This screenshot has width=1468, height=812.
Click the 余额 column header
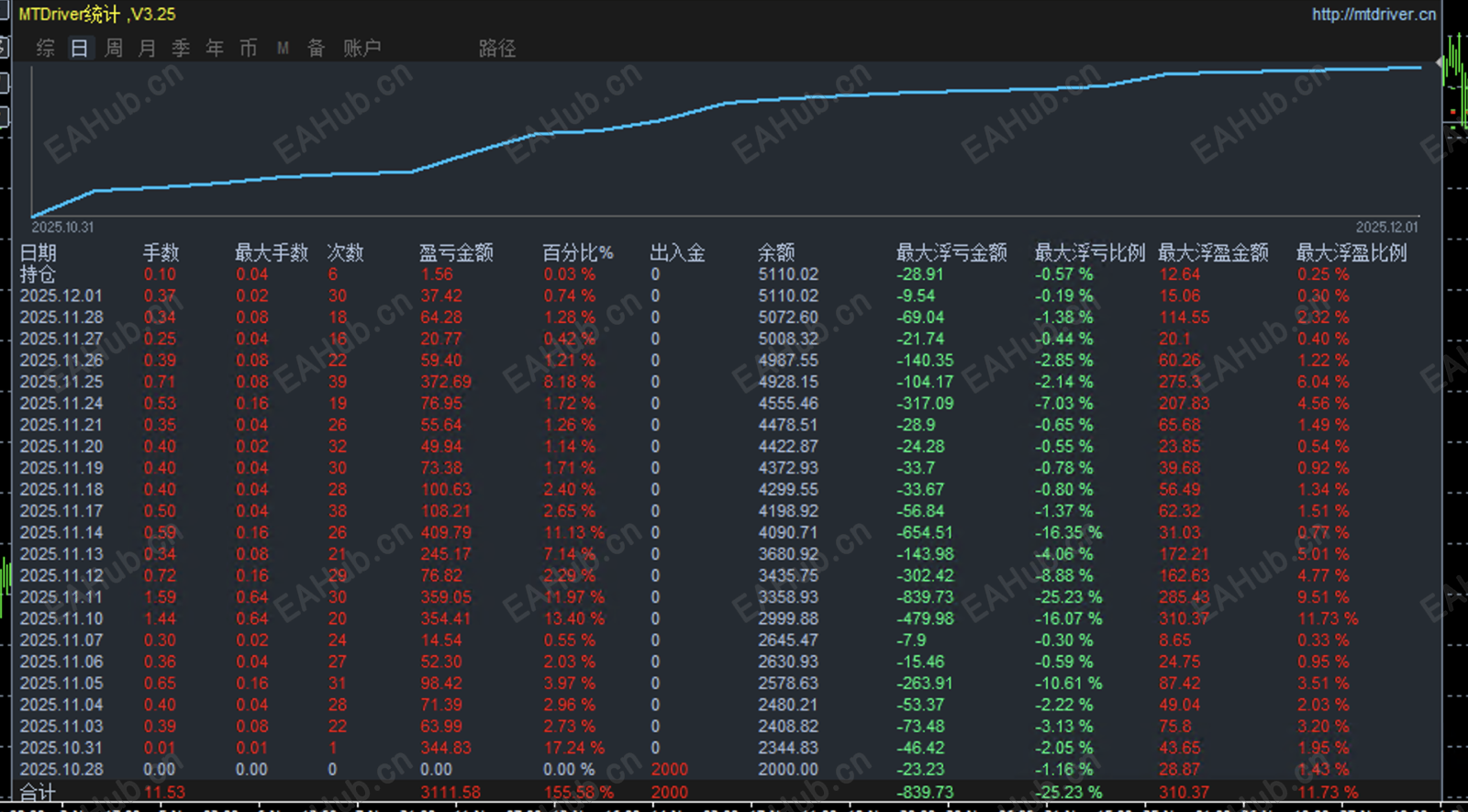[x=776, y=252]
